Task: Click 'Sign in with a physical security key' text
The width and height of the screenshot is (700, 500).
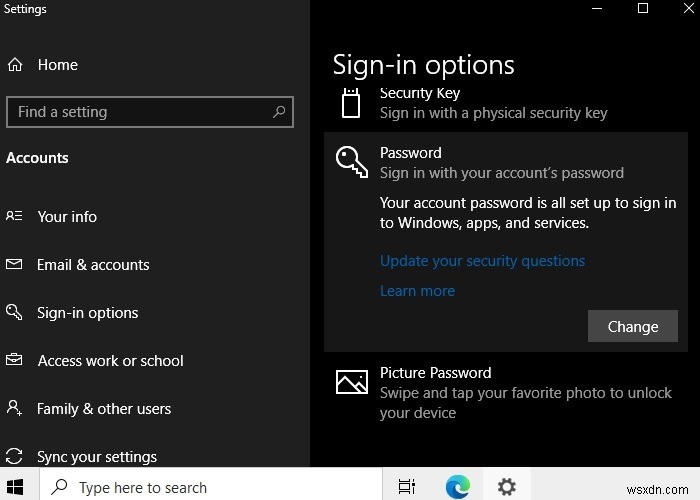Action: [493, 113]
